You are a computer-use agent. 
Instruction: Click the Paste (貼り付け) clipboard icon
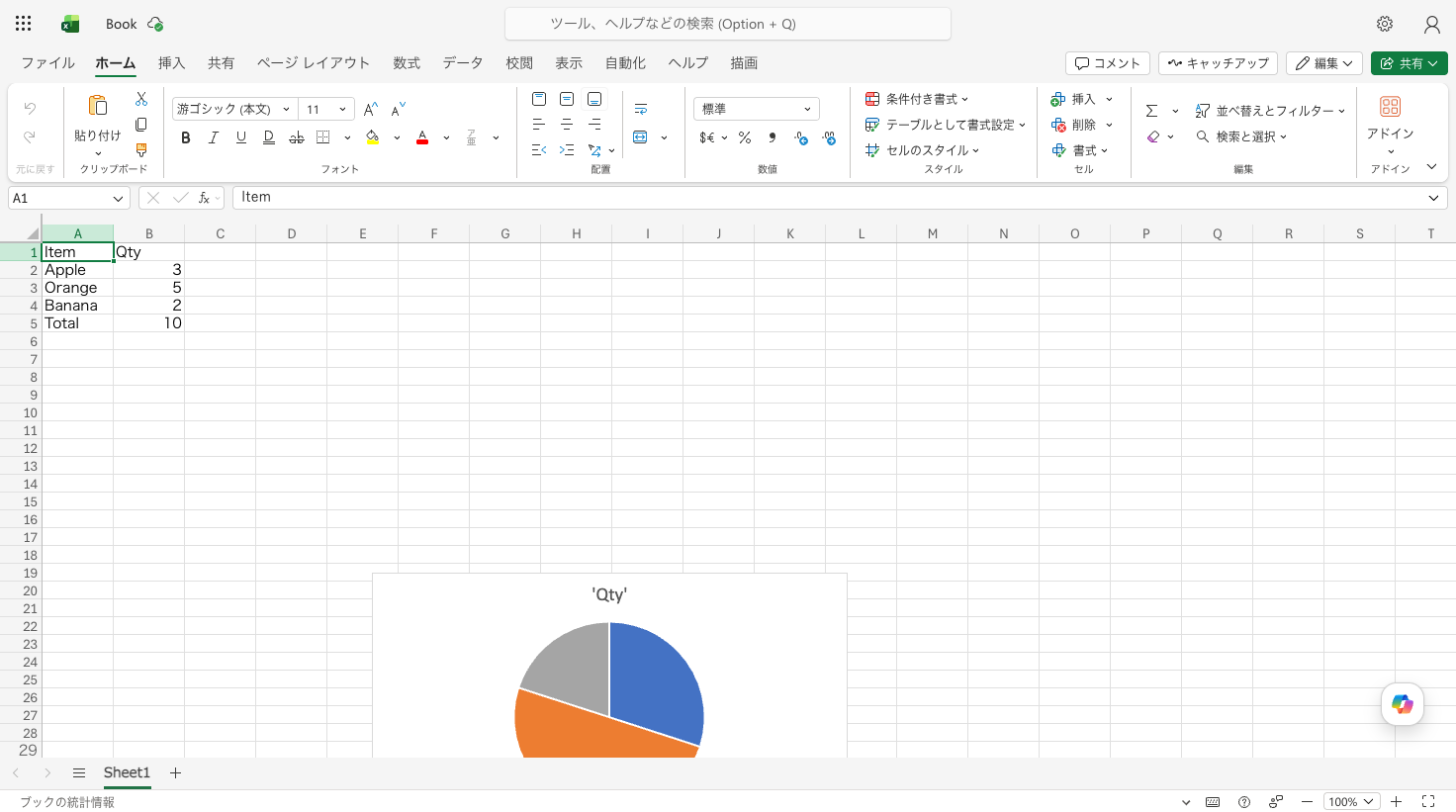(97, 106)
